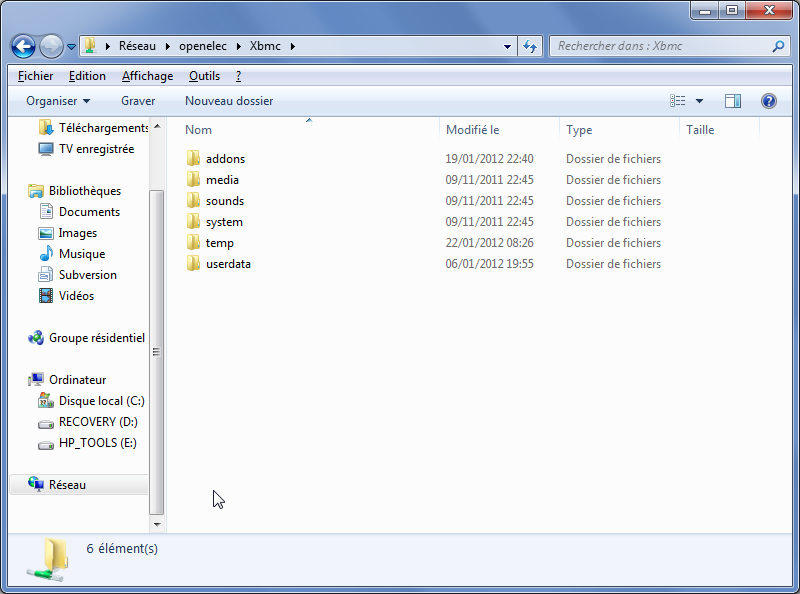Select the system folder icon
The height and width of the screenshot is (594, 800).
click(x=193, y=221)
